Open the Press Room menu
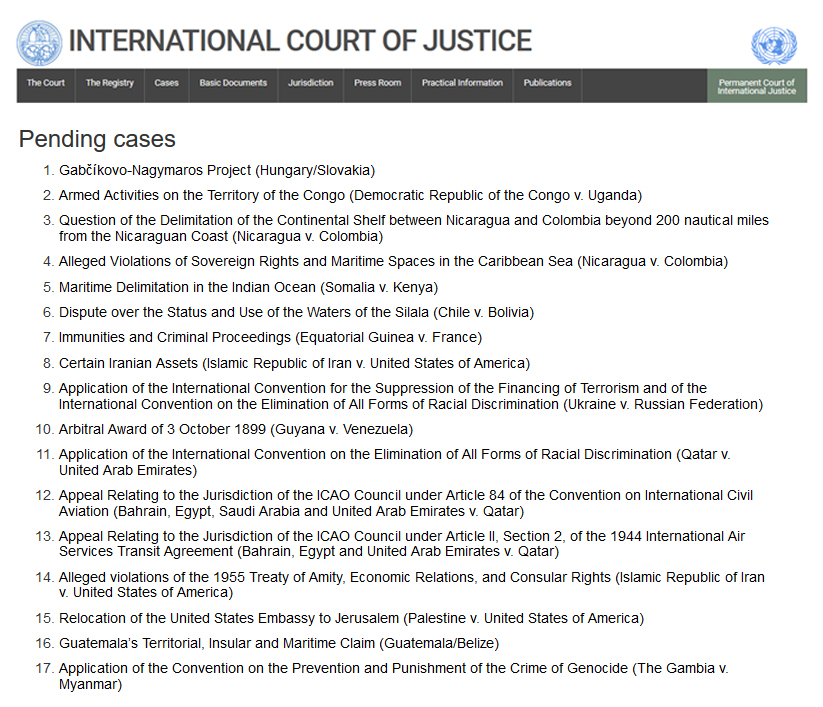 pos(377,84)
